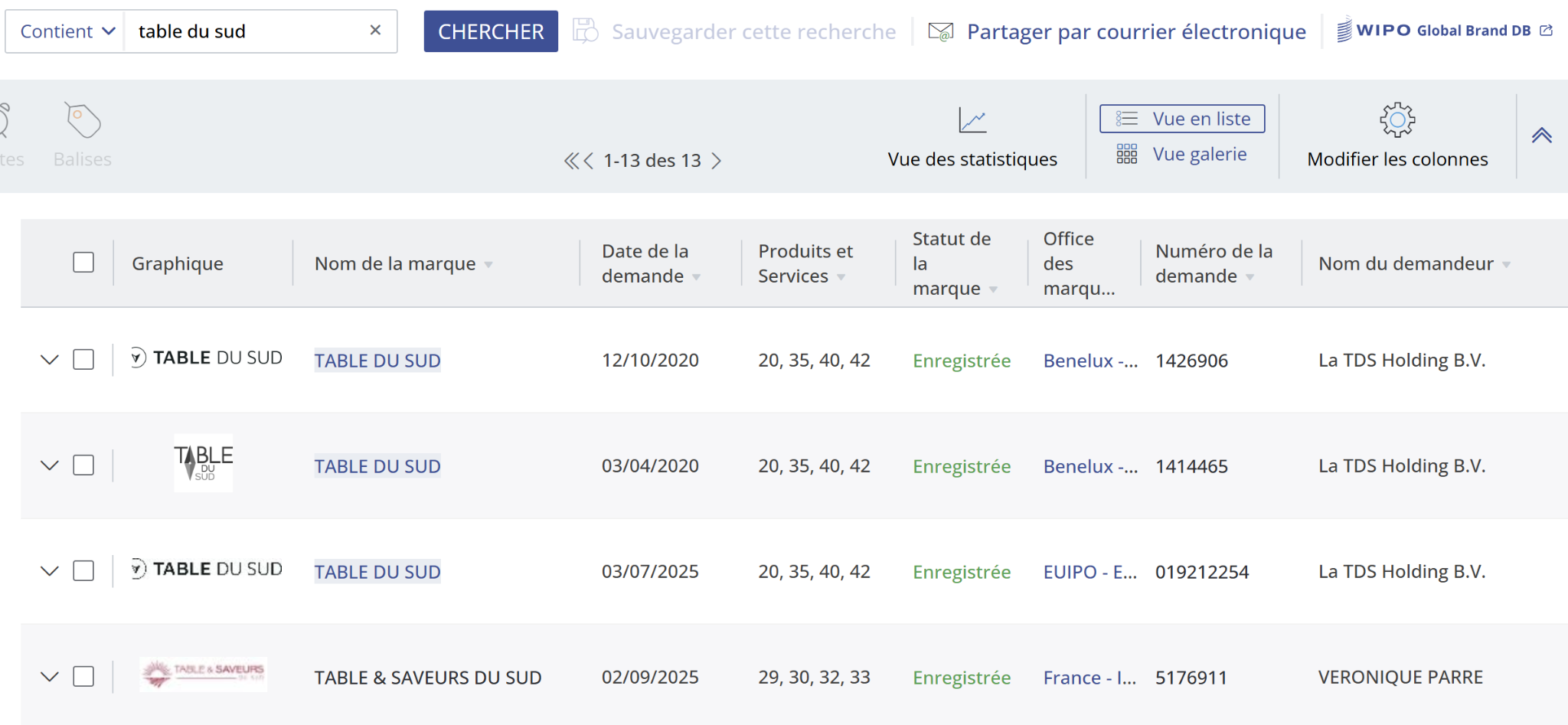1568x725 pixels.
Task: Select the TABLE & SAVEURS DU SUD checkbox
Action: 83,677
